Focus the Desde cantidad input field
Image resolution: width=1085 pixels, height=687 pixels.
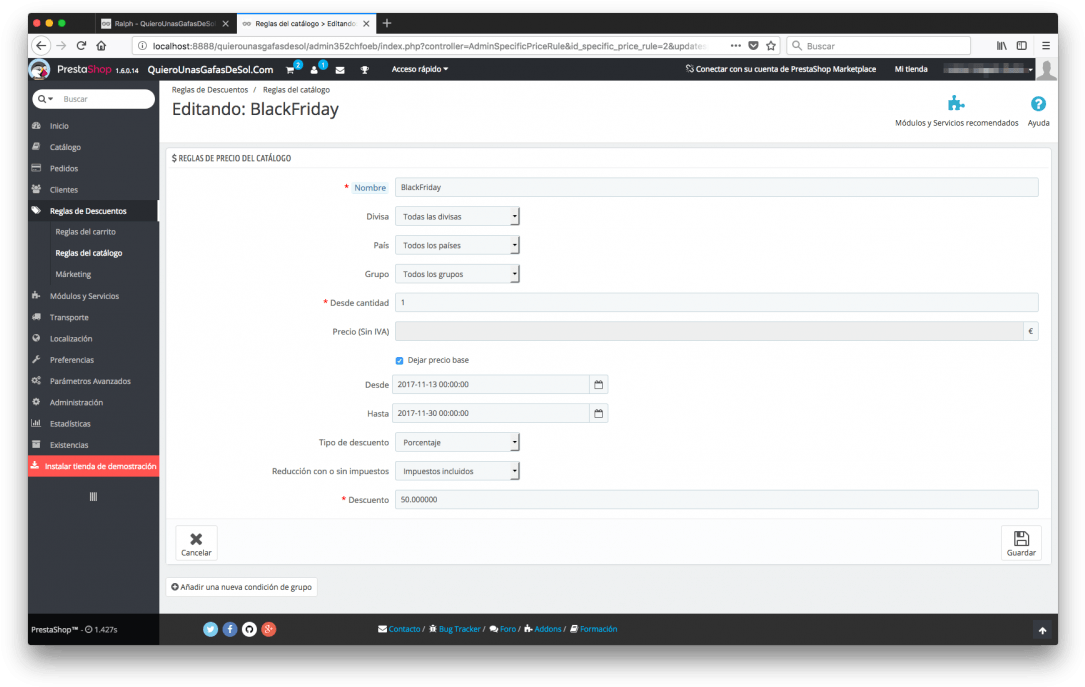716,302
